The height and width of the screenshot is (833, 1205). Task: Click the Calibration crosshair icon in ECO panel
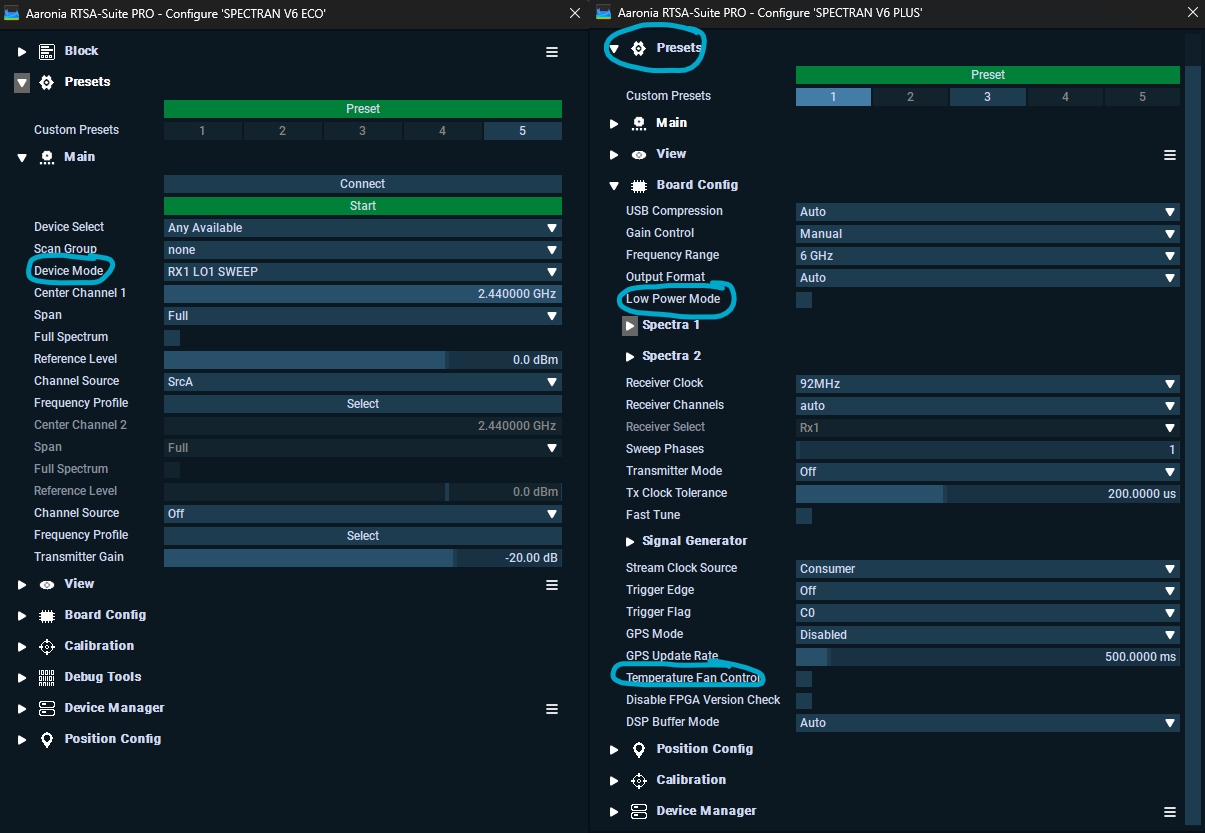point(47,646)
